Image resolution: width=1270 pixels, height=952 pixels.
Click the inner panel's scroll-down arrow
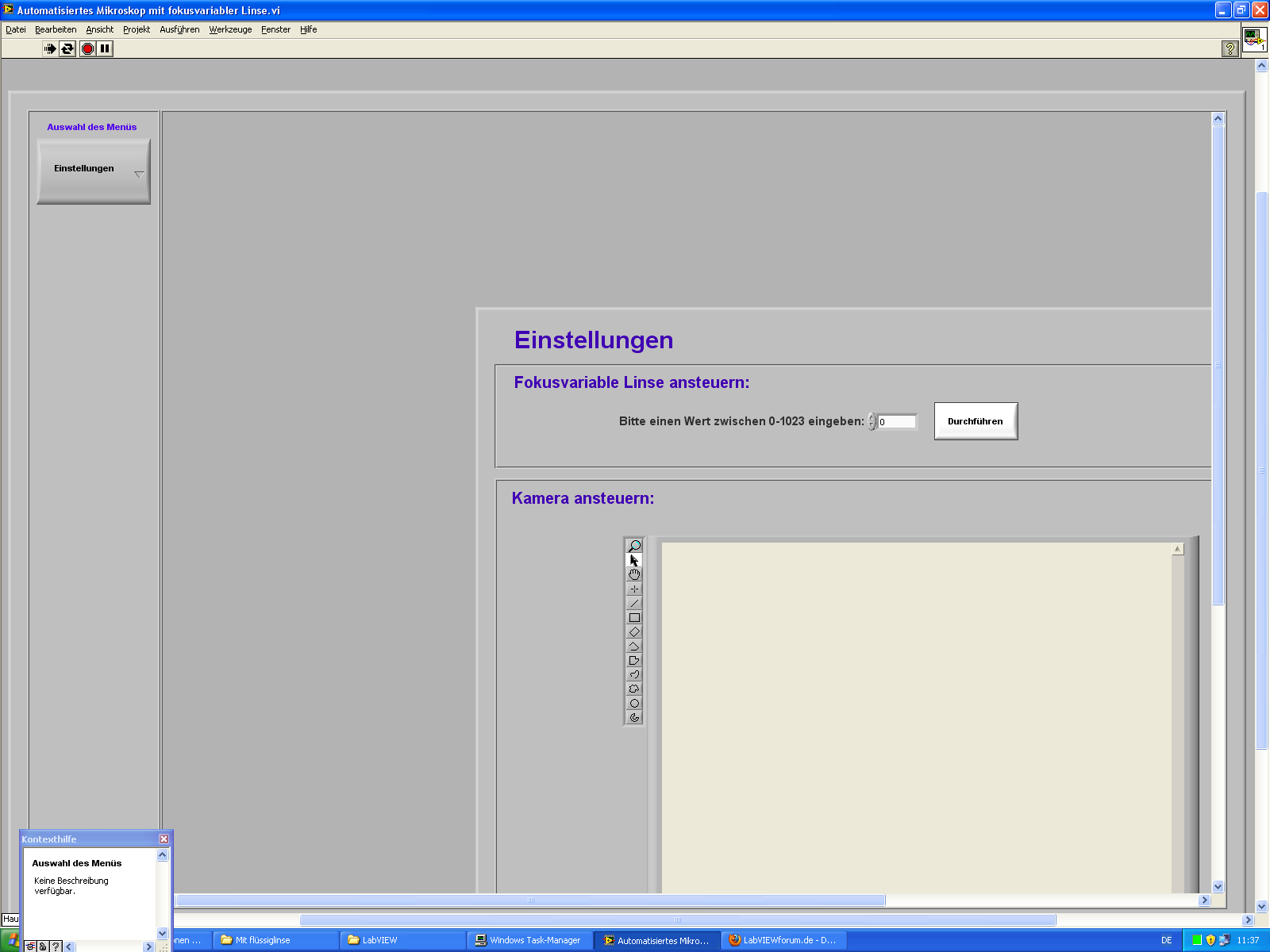coord(1218,886)
